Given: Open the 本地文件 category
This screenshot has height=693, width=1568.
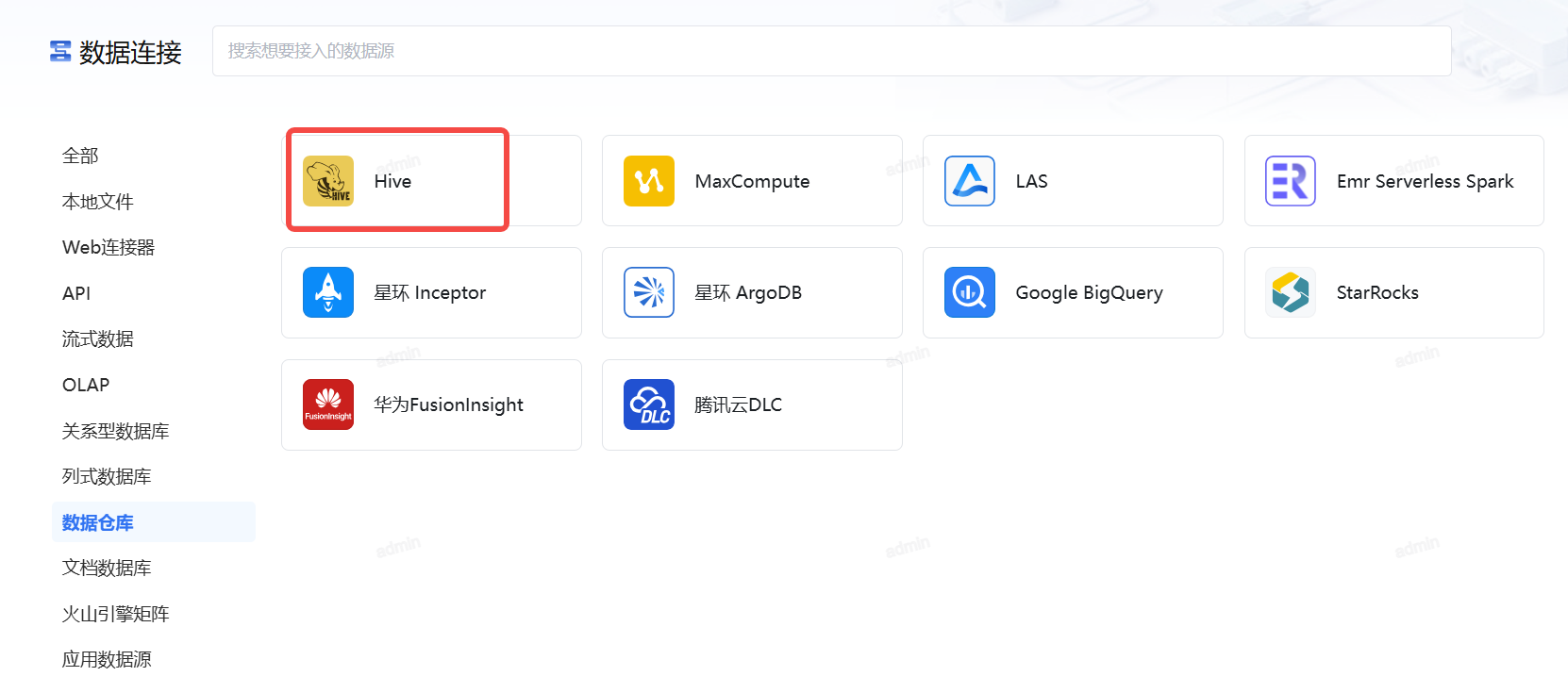Looking at the screenshot, I should click(98, 202).
